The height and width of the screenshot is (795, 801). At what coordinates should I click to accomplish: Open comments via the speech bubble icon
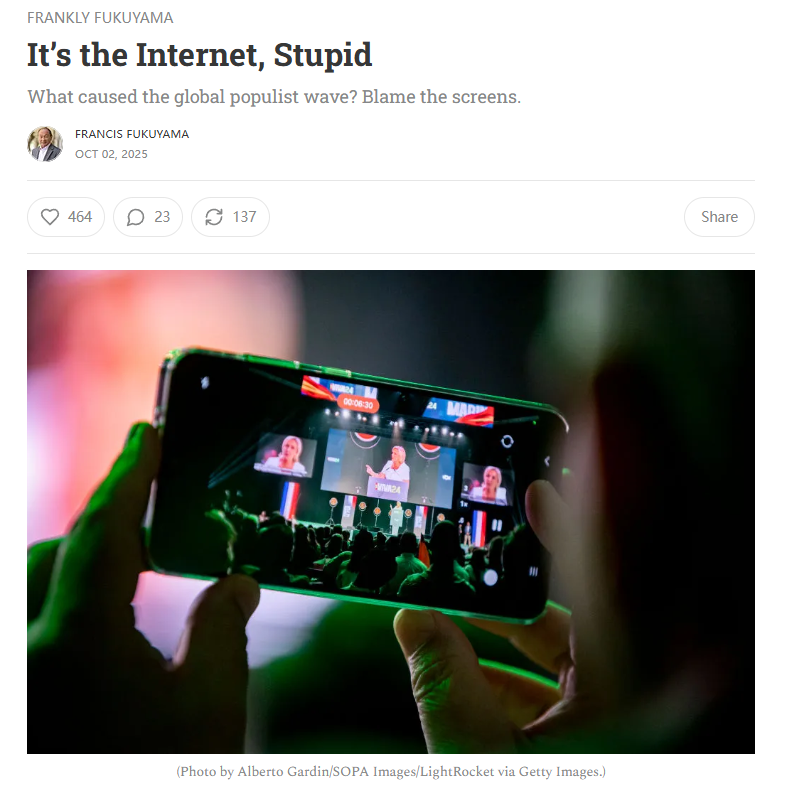point(135,217)
